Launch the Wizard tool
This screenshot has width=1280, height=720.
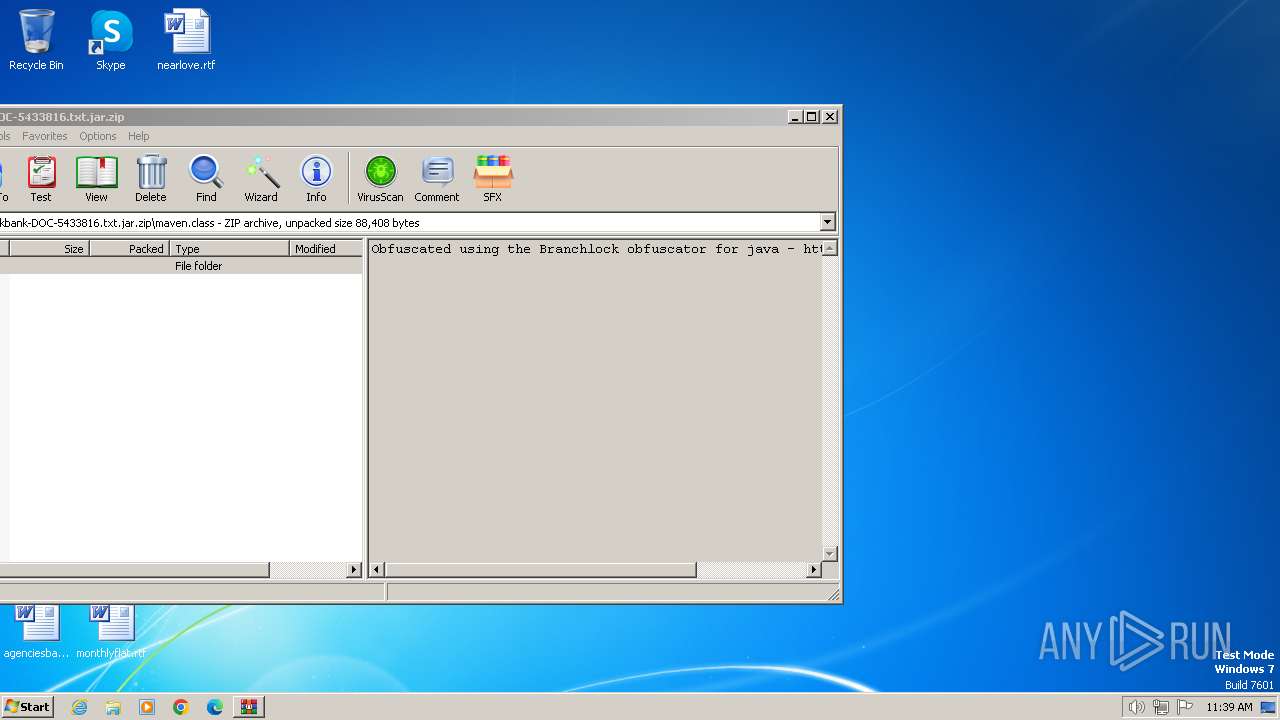point(261,179)
